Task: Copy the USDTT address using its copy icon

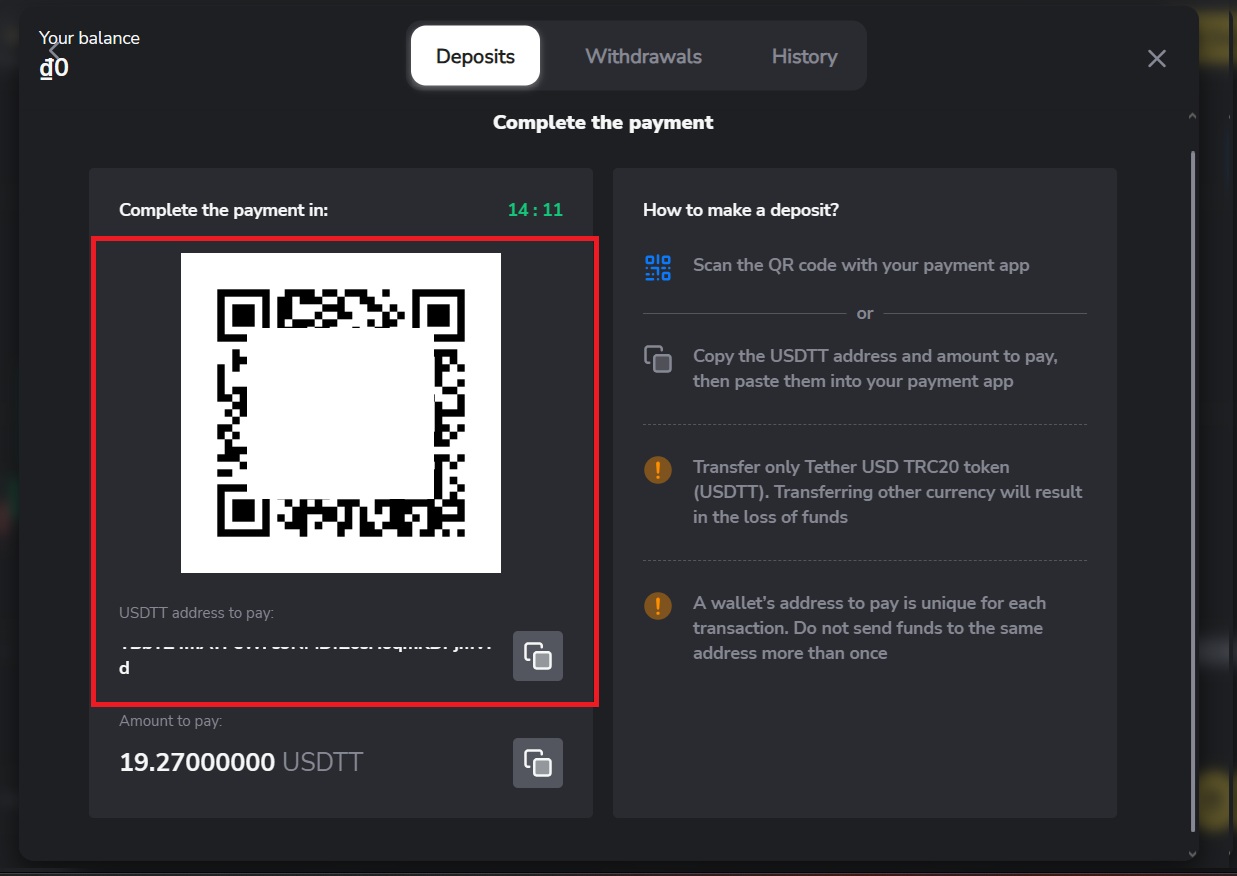Action: coord(537,656)
